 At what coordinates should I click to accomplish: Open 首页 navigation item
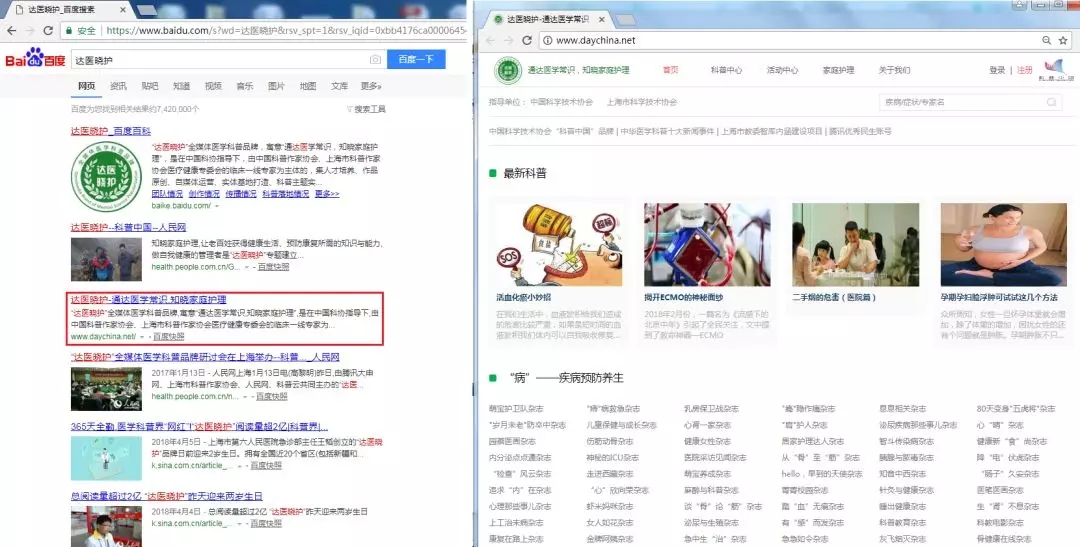[x=670, y=70]
